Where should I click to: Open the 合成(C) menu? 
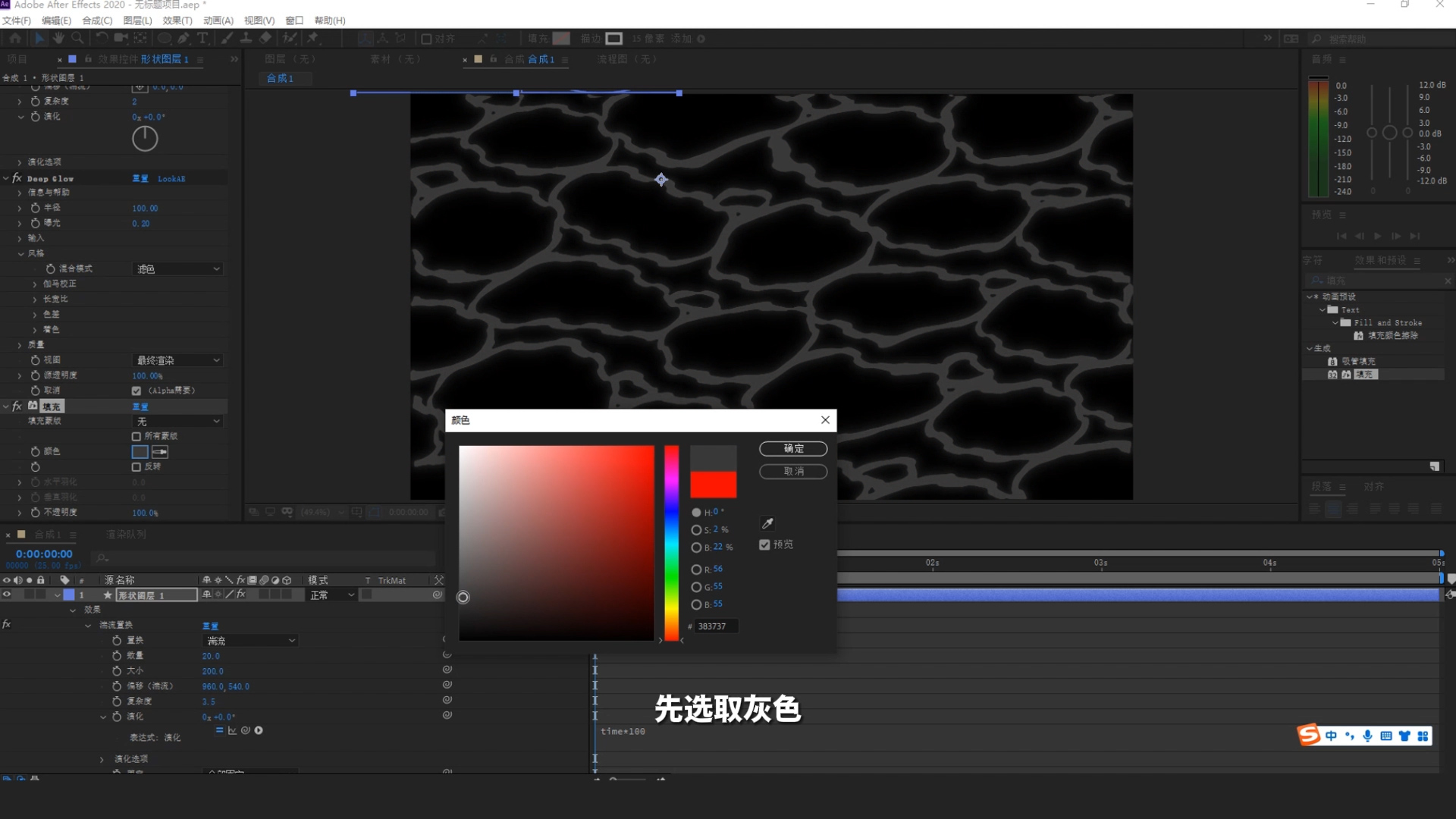coord(97,20)
